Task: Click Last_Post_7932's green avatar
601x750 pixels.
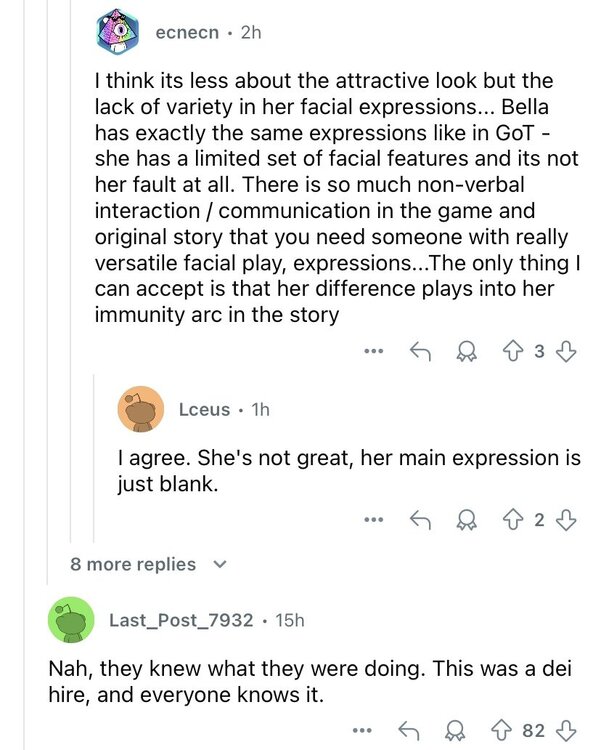Action: pyautogui.click(x=71, y=621)
